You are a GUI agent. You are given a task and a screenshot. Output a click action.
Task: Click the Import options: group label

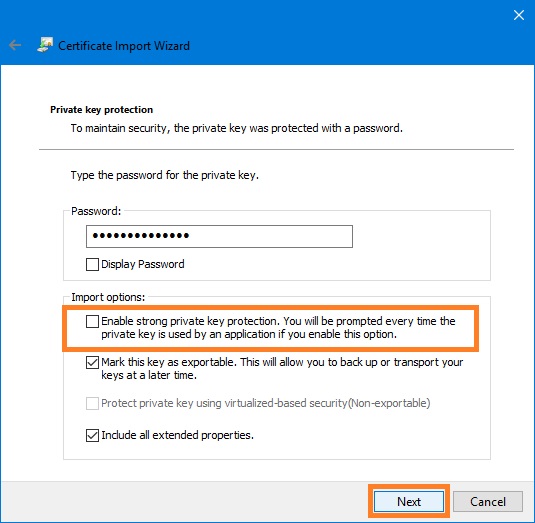(x=108, y=297)
